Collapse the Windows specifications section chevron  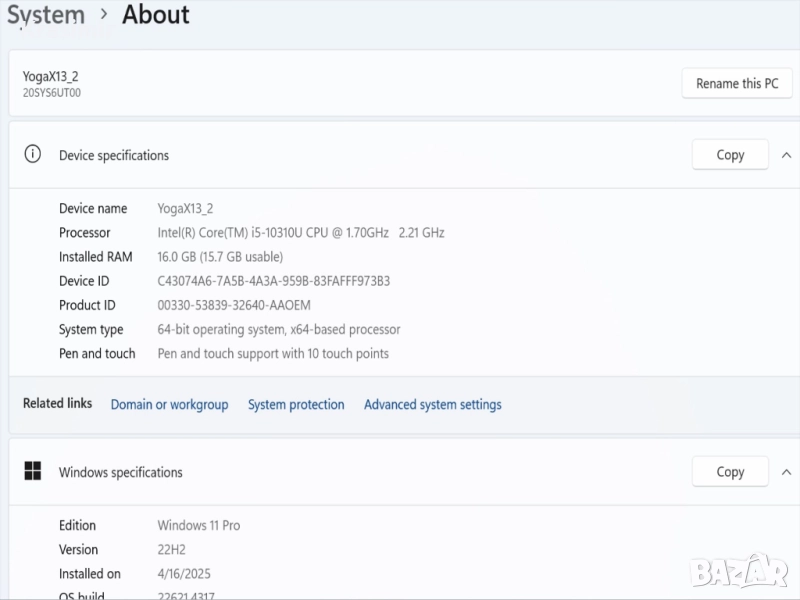pos(786,471)
